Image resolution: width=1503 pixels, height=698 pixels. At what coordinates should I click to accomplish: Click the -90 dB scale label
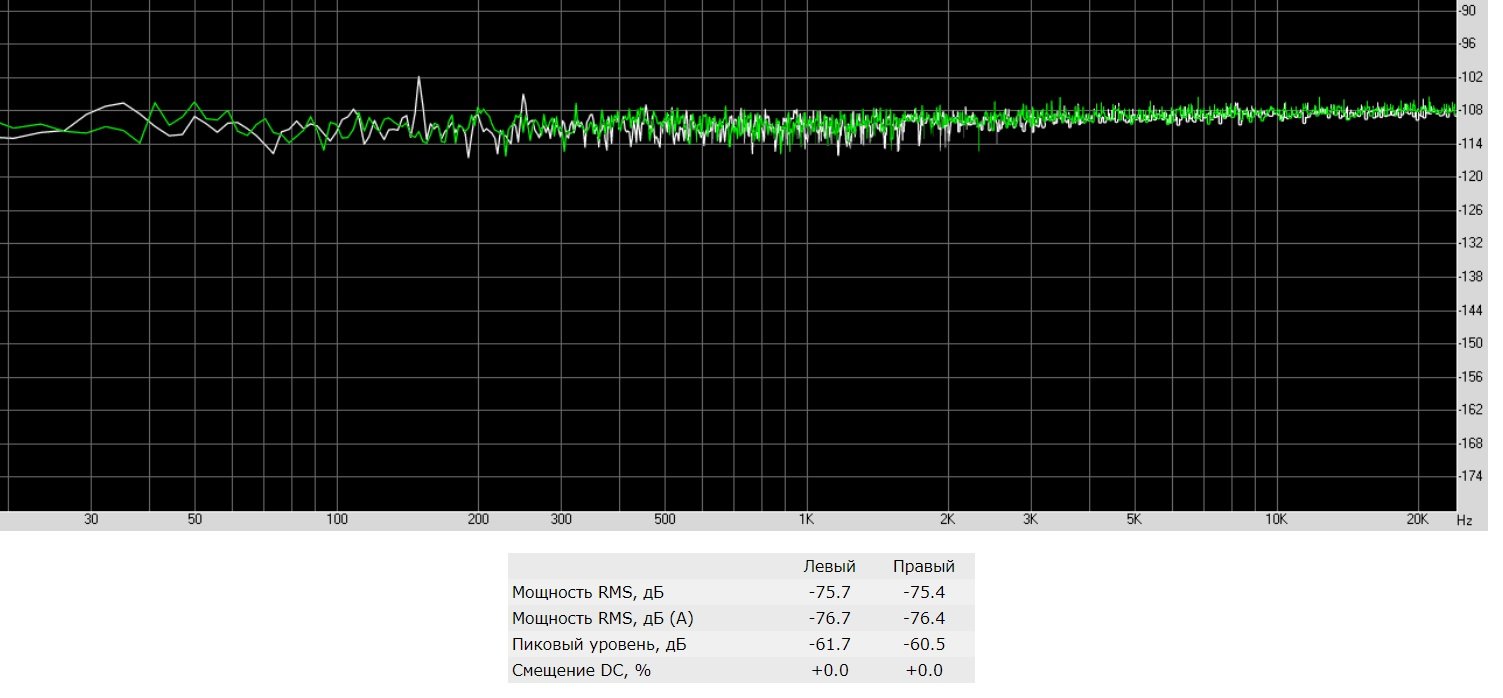click(x=1476, y=11)
